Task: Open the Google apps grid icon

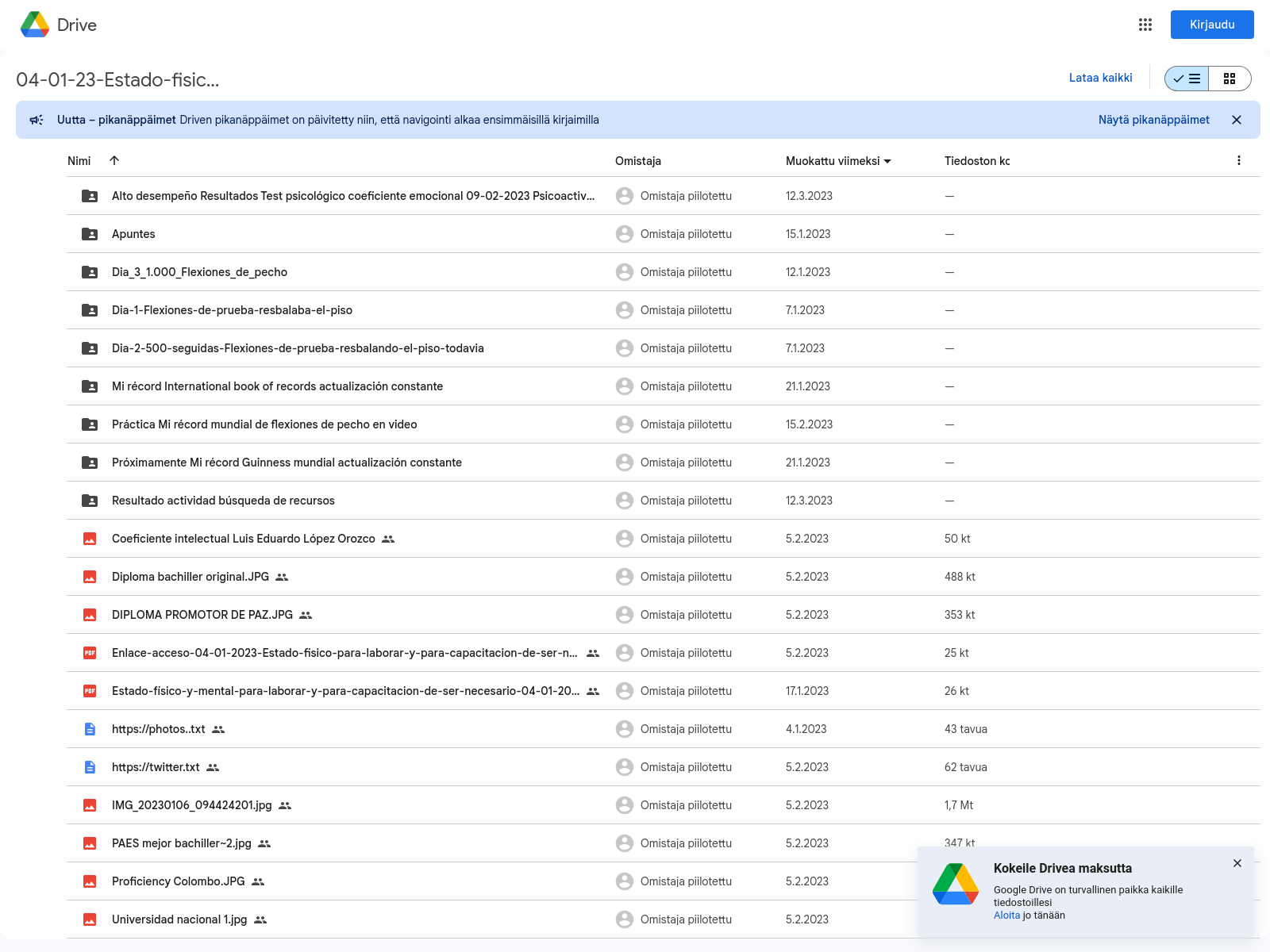Action: click(1145, 25)
